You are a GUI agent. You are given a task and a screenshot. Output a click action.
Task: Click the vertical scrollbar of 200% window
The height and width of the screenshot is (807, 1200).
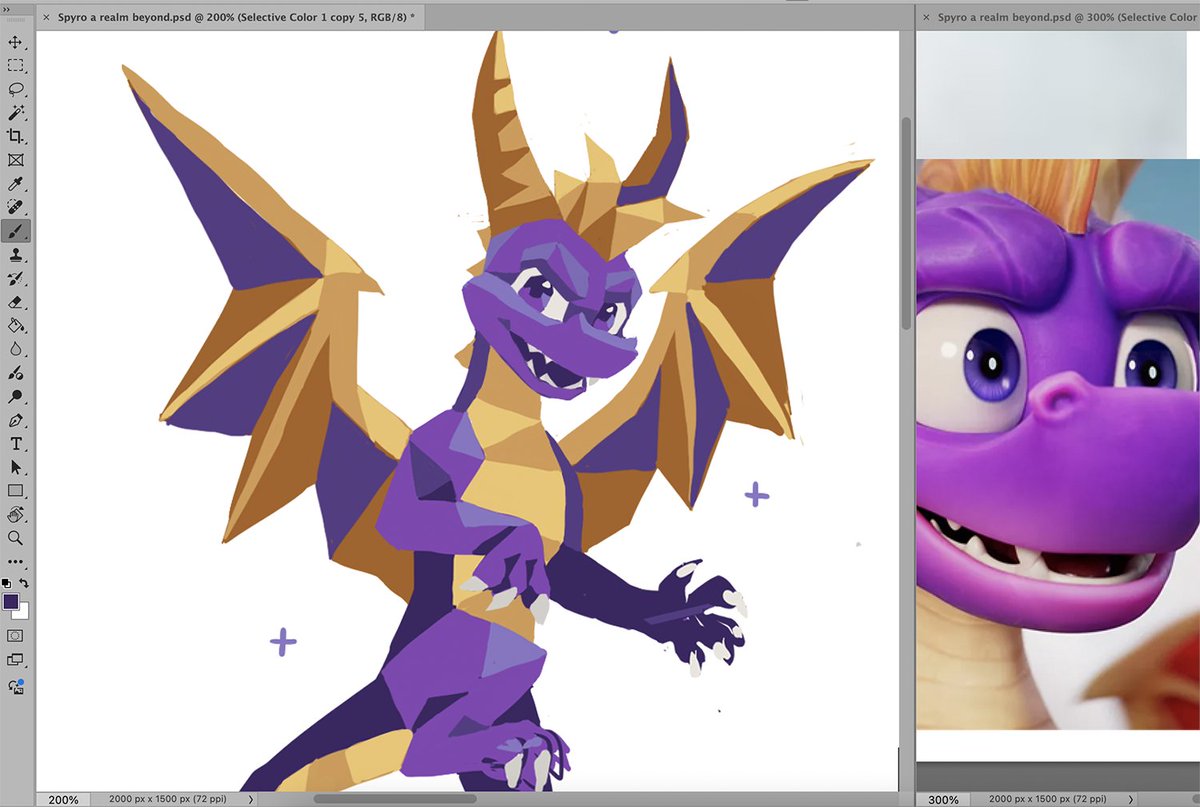907,224
